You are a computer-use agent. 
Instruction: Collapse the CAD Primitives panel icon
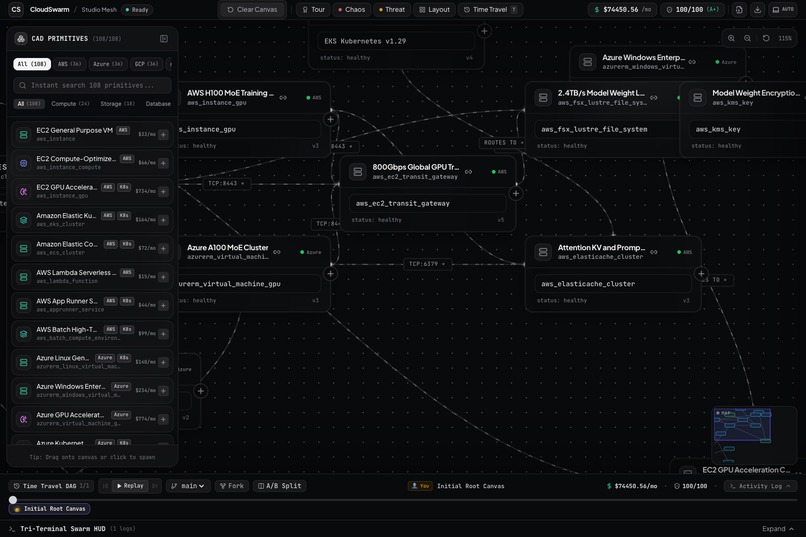[163, 39]
